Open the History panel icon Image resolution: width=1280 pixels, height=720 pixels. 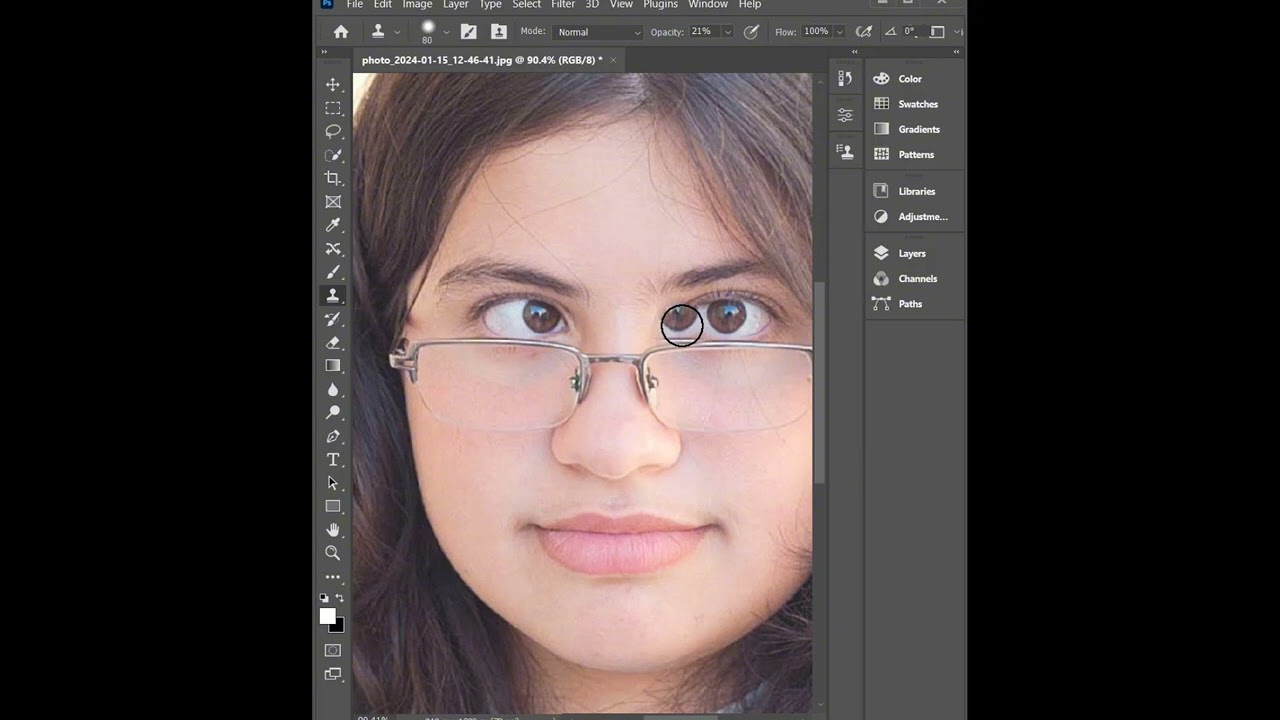tap(846, 79)
